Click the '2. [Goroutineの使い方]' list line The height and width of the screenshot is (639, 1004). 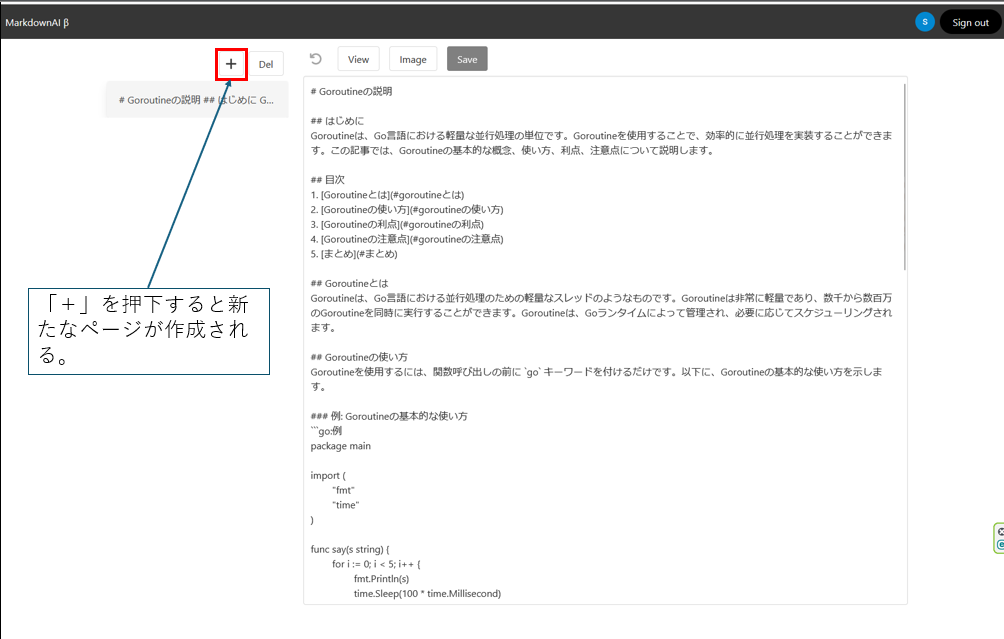407,209
